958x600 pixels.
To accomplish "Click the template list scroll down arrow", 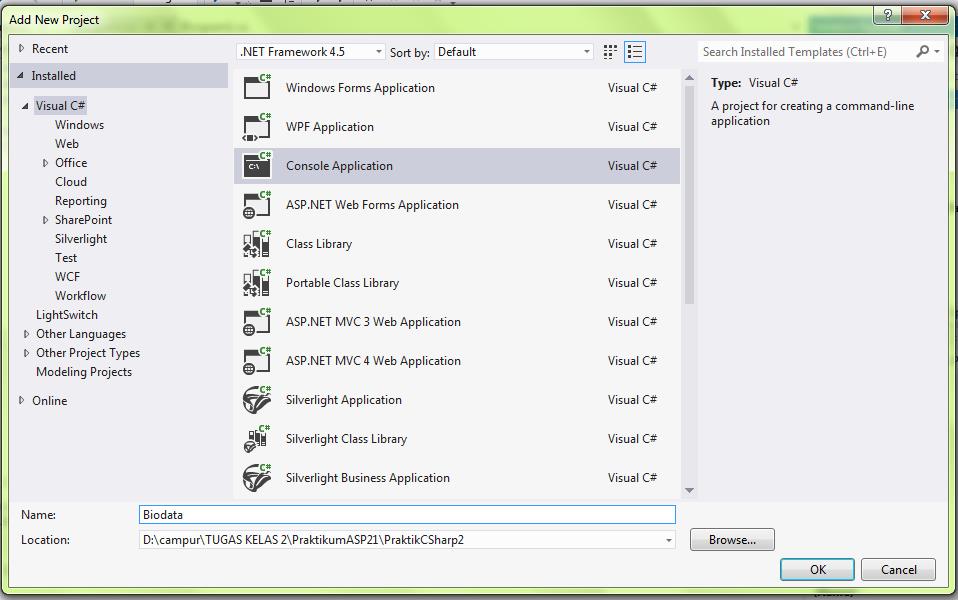I will 689,490.
